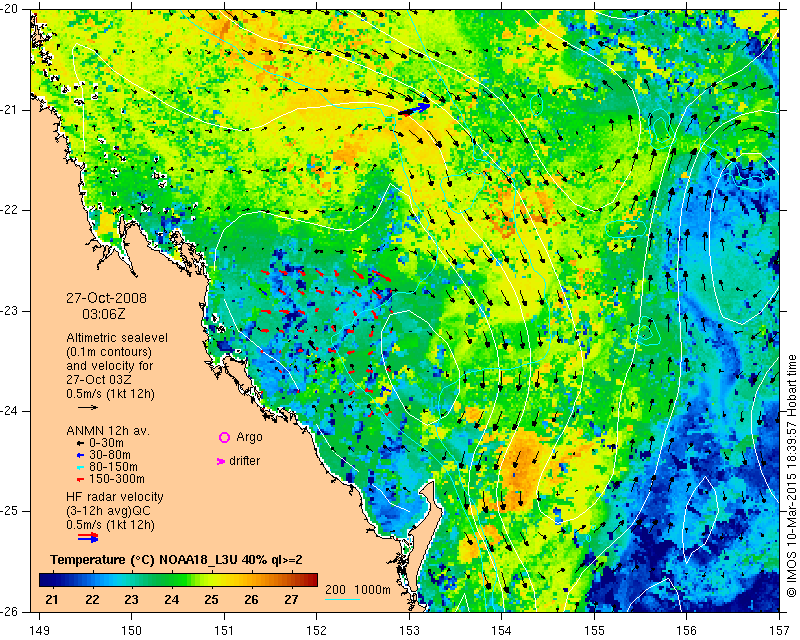
Task: Click longitude axis label 153
Action: (409, 631)
